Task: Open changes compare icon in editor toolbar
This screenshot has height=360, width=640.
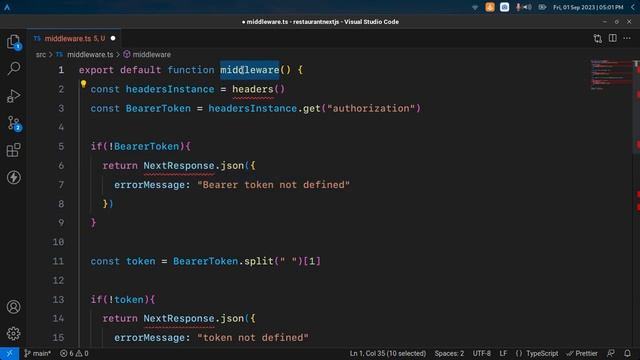Action: point(598,38)
